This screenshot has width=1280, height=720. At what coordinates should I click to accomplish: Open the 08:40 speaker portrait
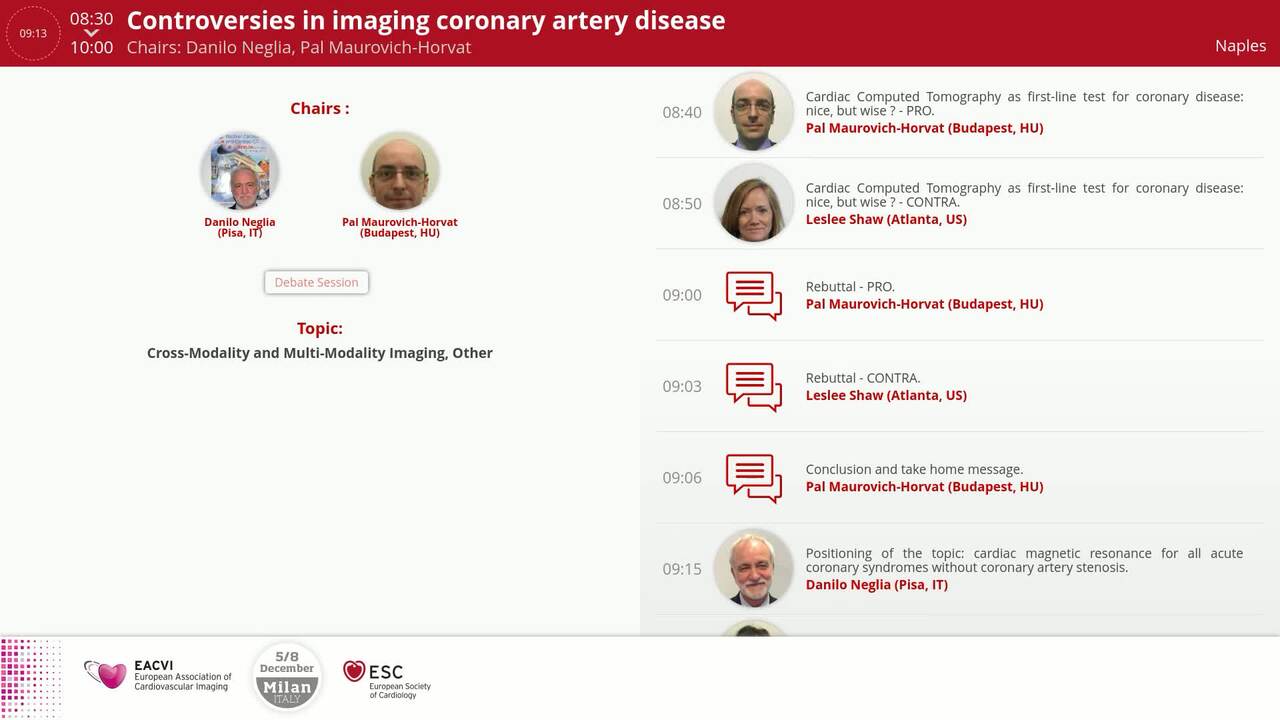pos(753,111)
